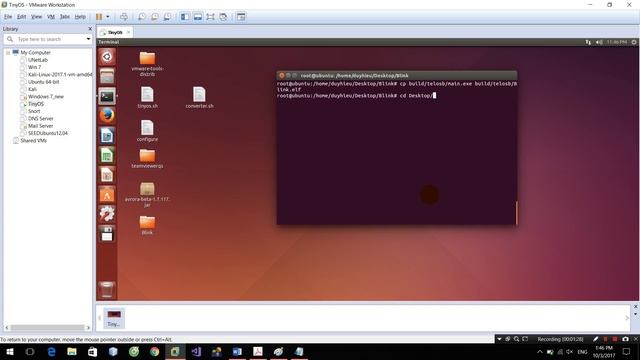This screenshot has height=360, width=640.
Task: Suspend the virtual machine with the pause icon
Action: click(x=99, y=17)
